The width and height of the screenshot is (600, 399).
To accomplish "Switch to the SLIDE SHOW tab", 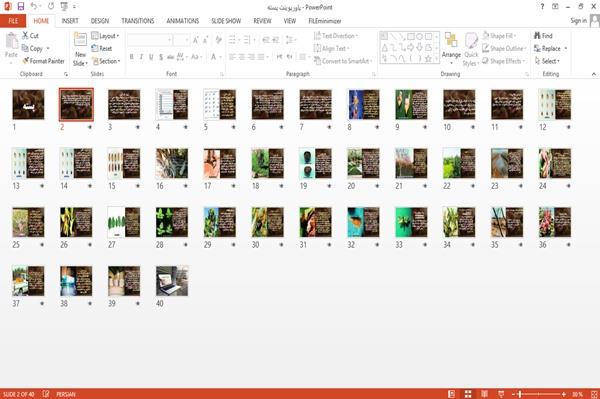I will pos(226,21).
